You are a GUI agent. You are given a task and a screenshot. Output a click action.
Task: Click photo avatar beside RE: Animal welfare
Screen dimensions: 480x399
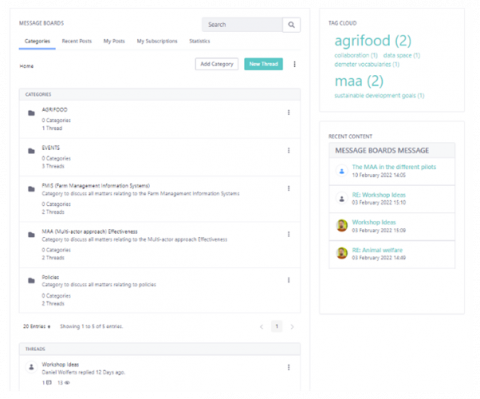(x=342, y=253)
